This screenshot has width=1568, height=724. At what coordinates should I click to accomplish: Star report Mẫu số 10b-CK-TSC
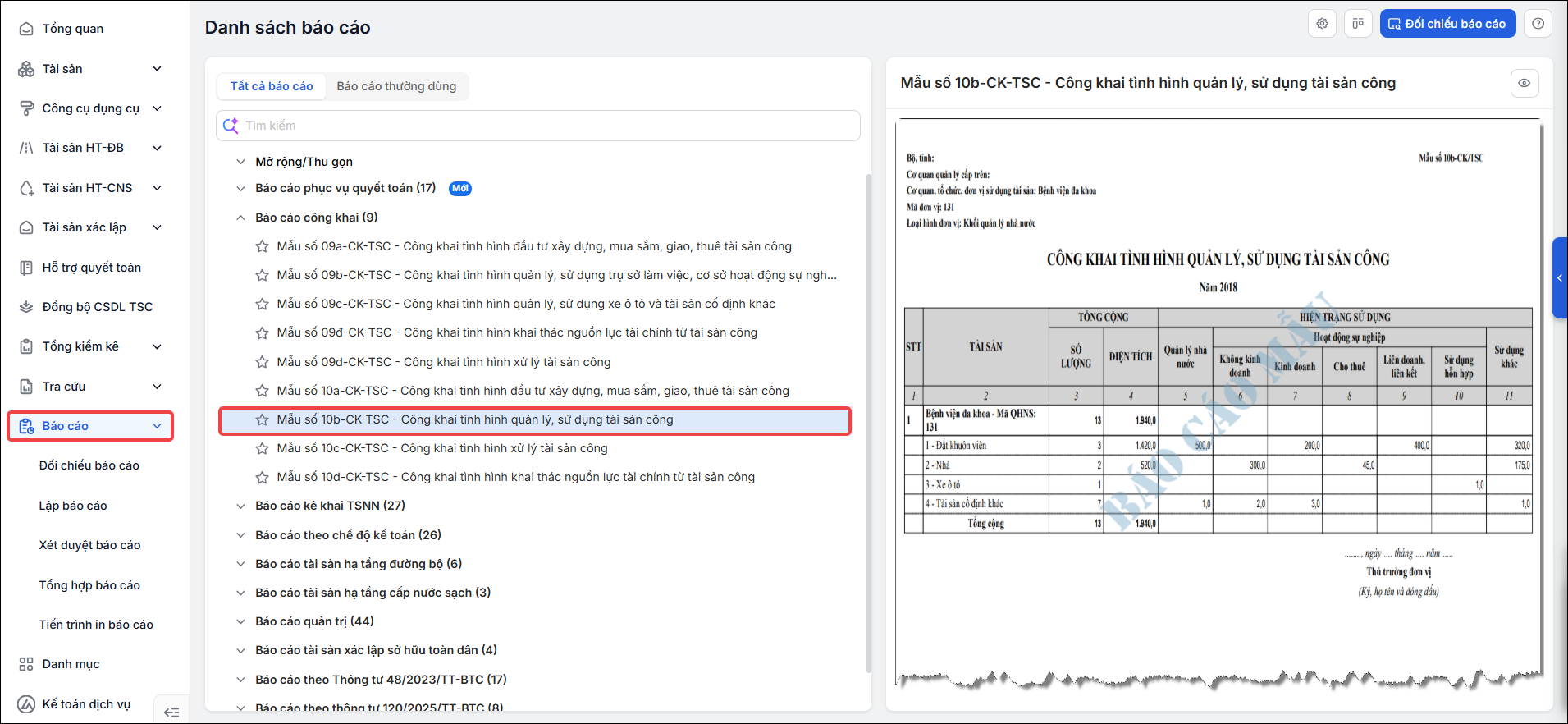[x=262, y=419]
